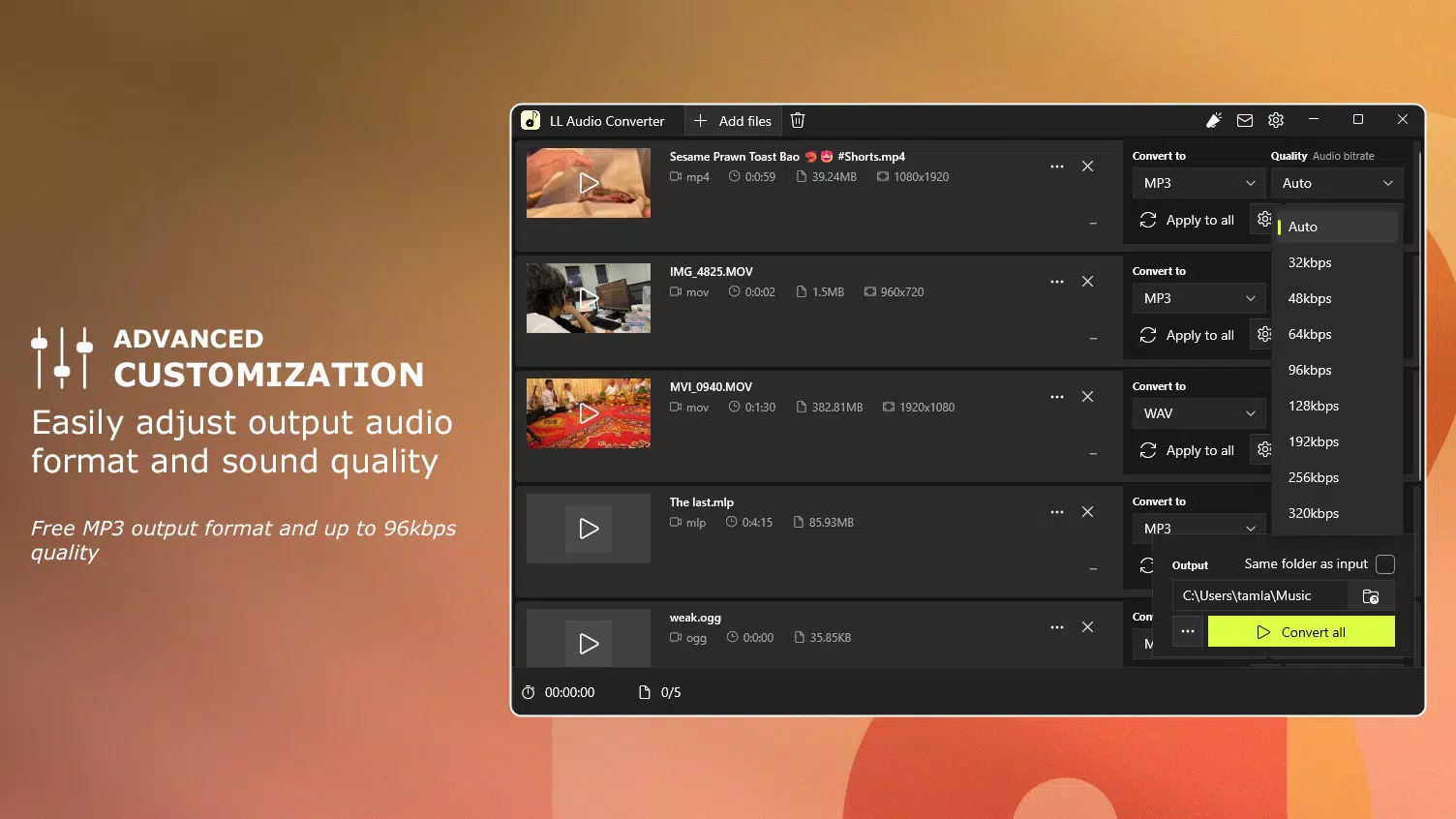Click Apply to all for Sesame Prawn Toast Bao

click(1188, 220)
